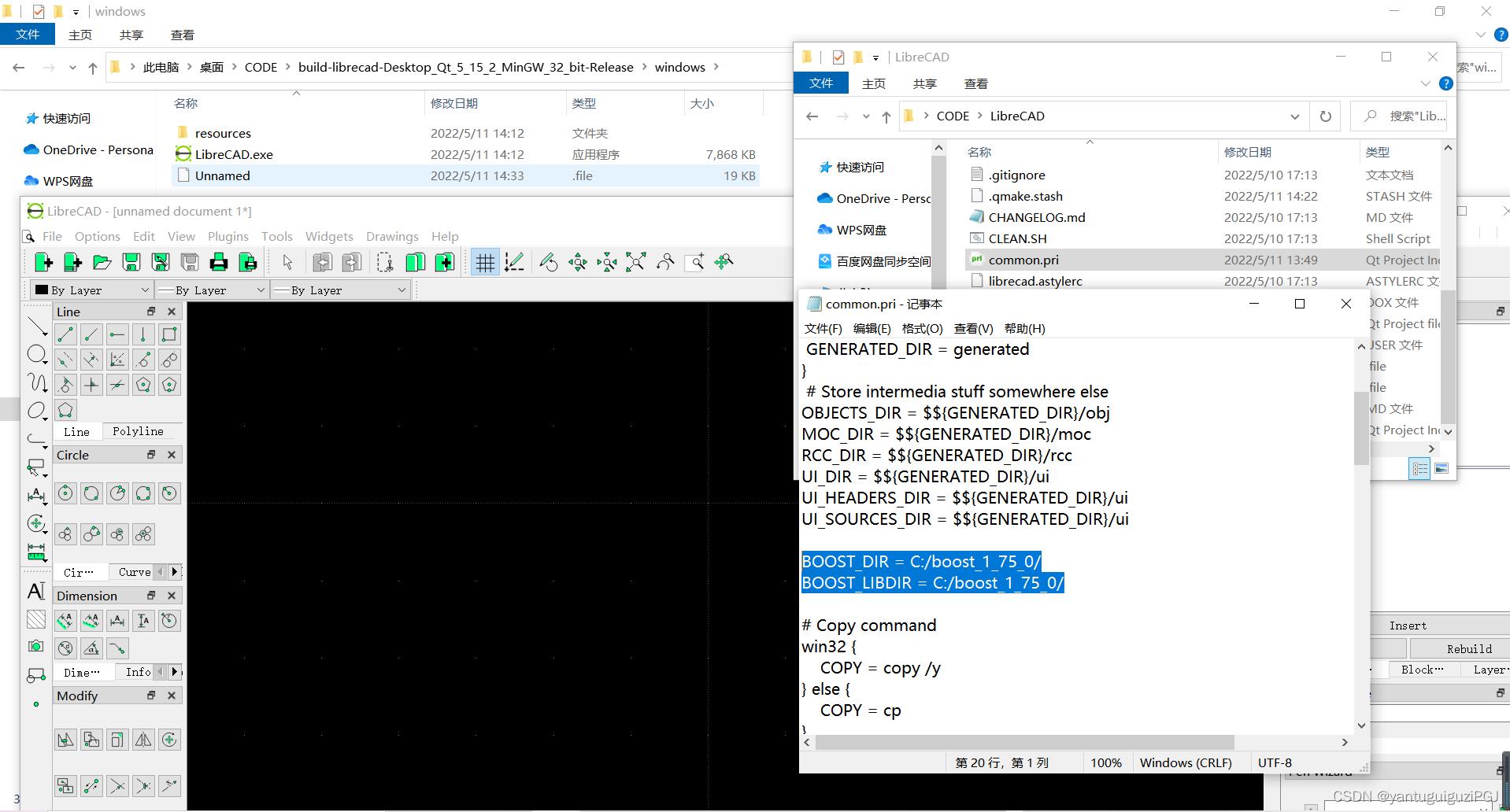The width and height of the screenshot is (1510, 812).
Task: Select the Rectangle tool in Line panel
Action: click(x=169, y=334)
